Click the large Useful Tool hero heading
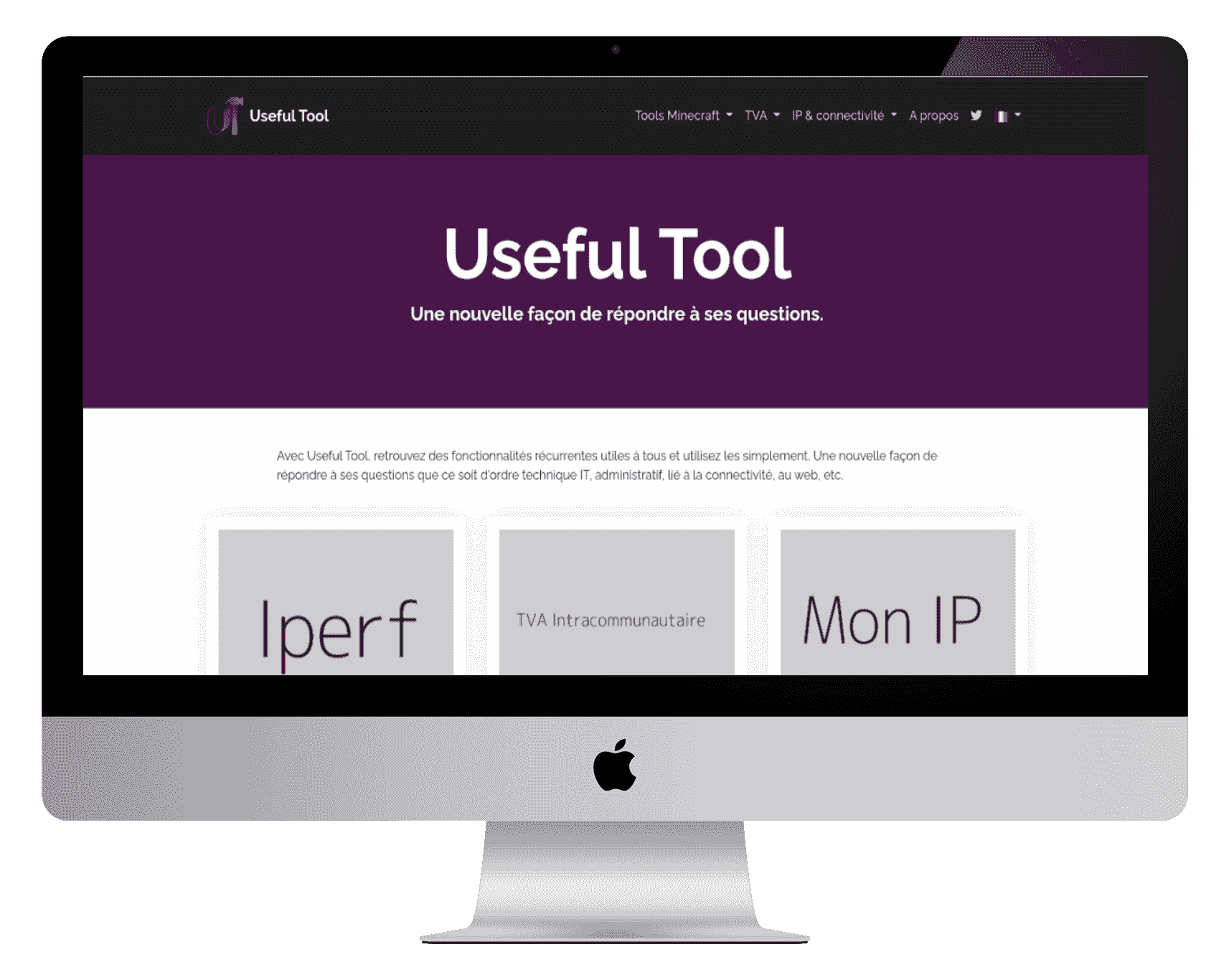Image resolution: width=1229 pixels, height=980 pixels. pos(617,253)
